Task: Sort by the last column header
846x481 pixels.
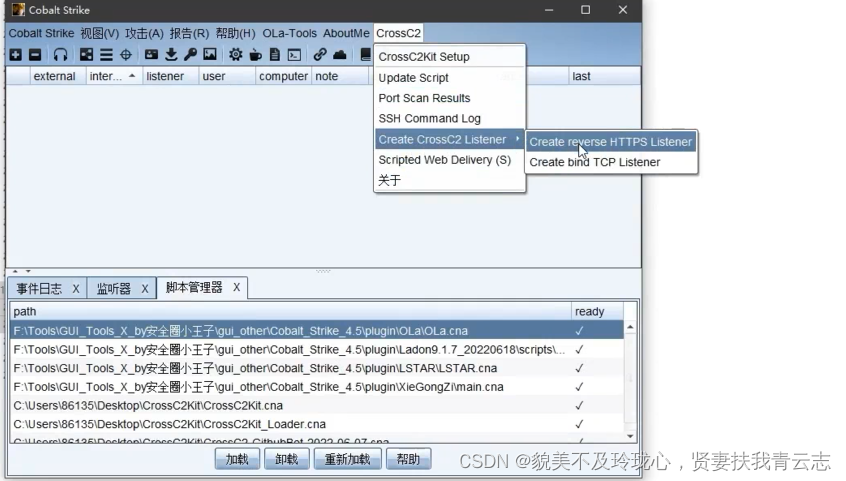Action: [604, 77]
